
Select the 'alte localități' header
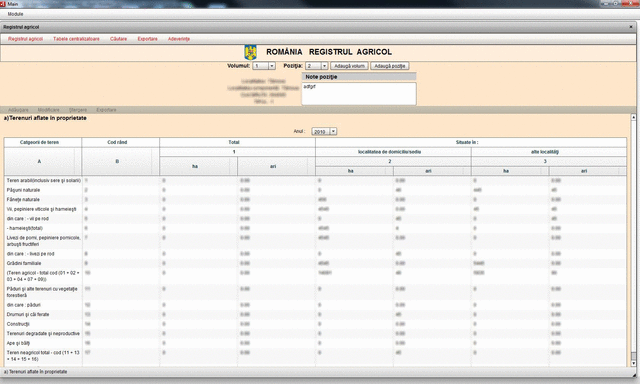pyautogui.click(x=549, y=152)
